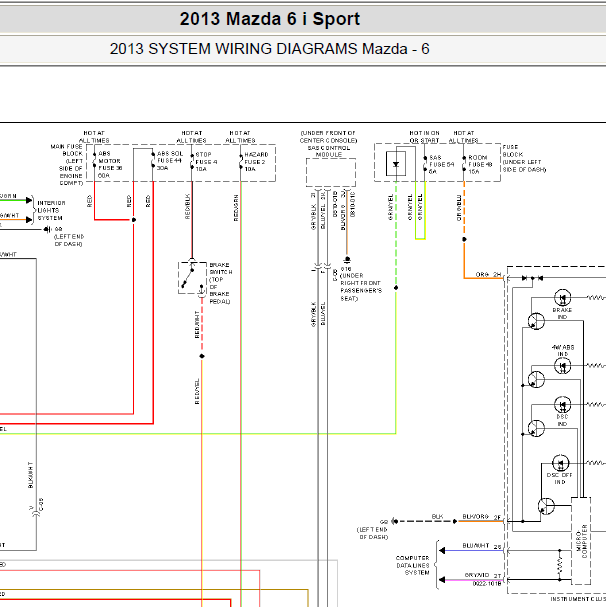Click the brake switch symbol

pyautogui.click(x=192, y=278)
